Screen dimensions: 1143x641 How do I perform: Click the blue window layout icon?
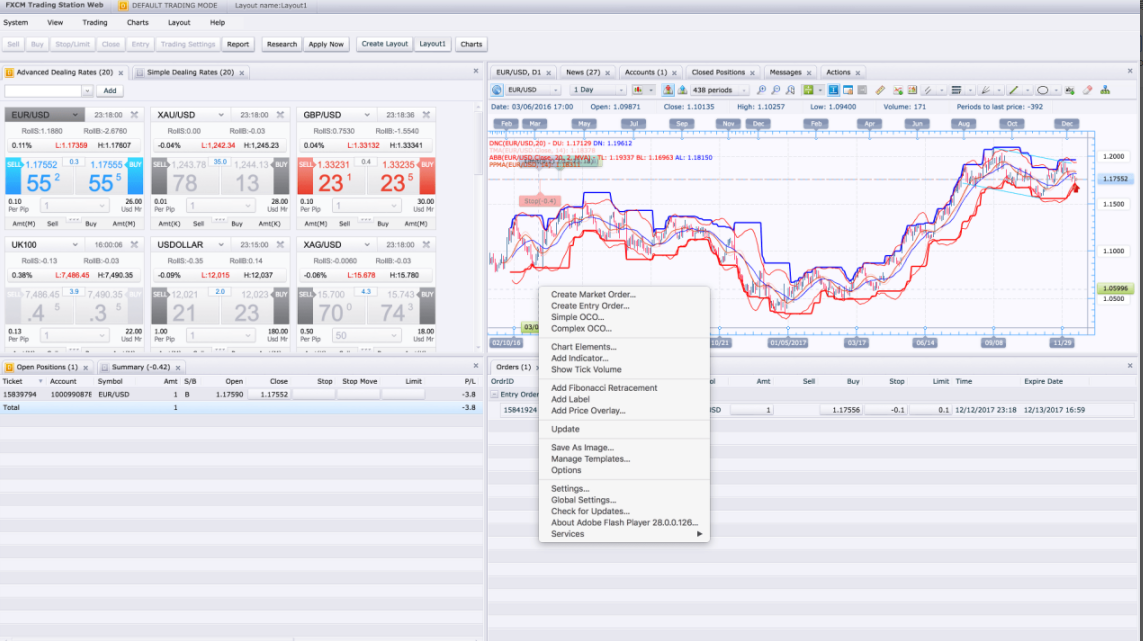click(x=848, y=90)
